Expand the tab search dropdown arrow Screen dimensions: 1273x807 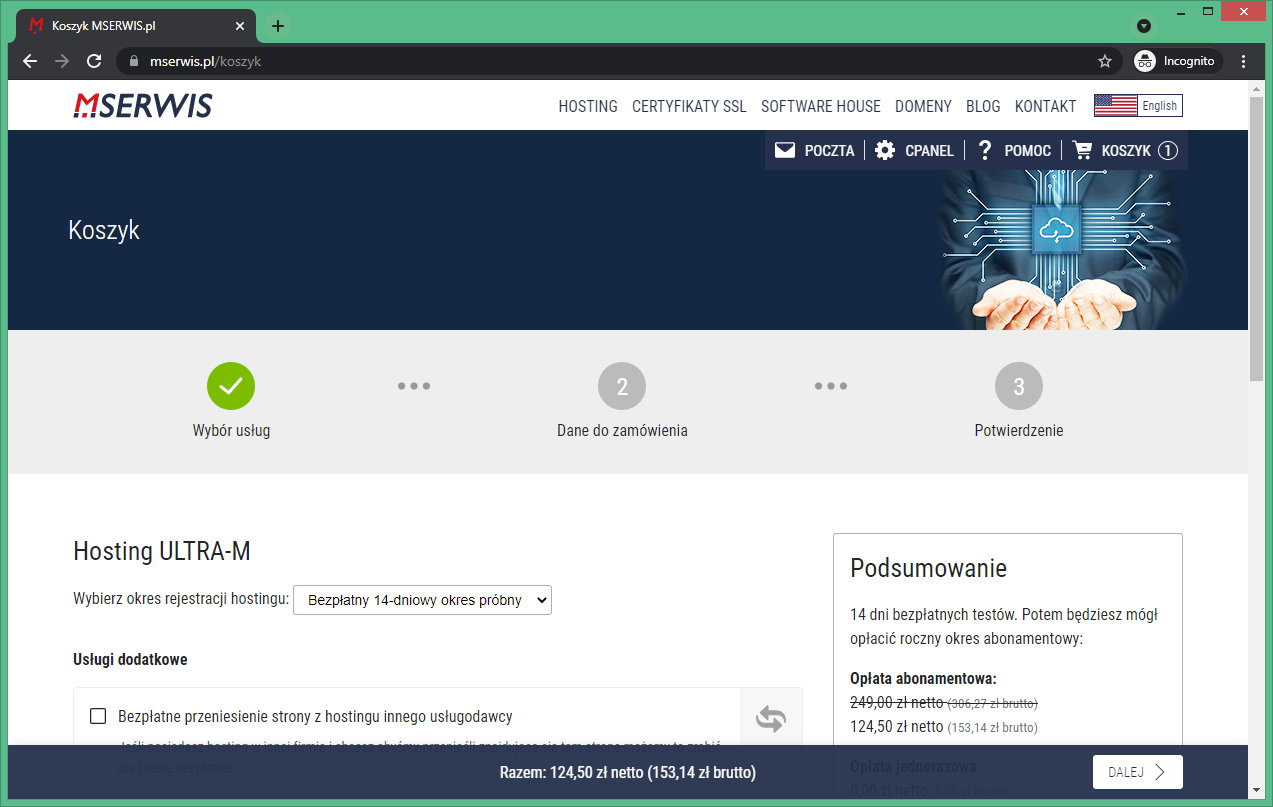point(1145,26)
